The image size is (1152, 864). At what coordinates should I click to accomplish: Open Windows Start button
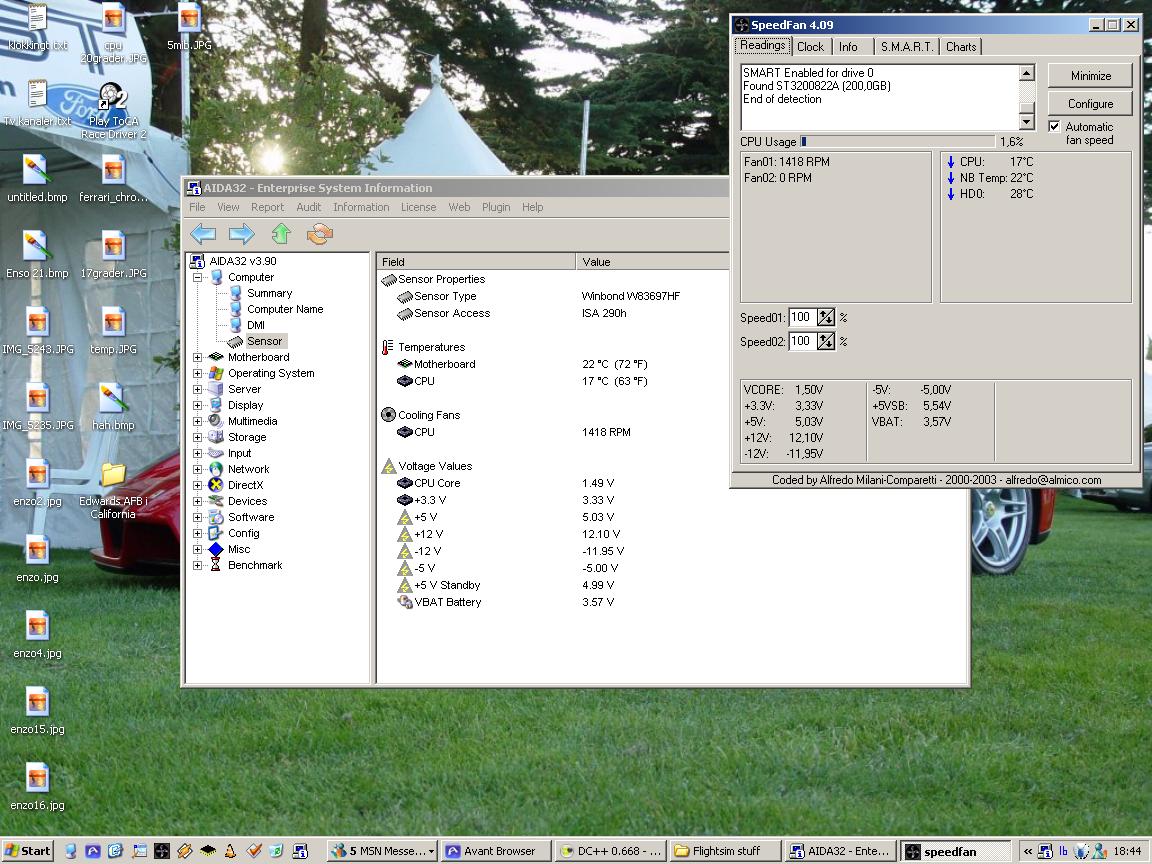coord(28,851)
